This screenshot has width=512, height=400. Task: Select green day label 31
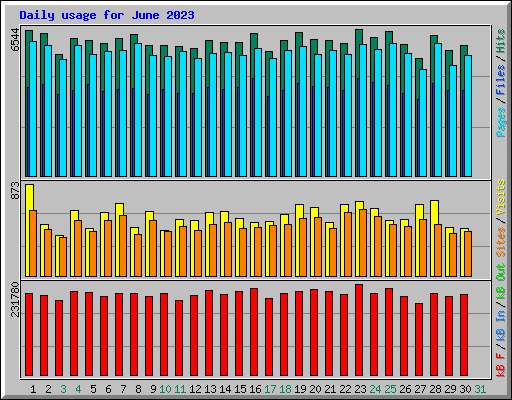click(x=480, y=389)
